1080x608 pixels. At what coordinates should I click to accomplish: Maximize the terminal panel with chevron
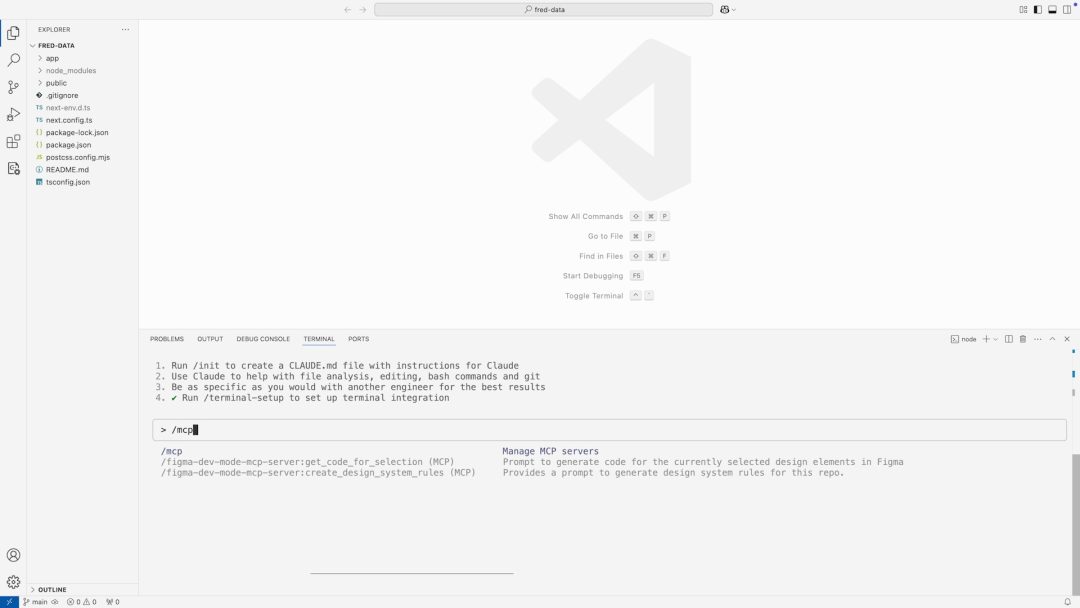[x=1052, y=339]
